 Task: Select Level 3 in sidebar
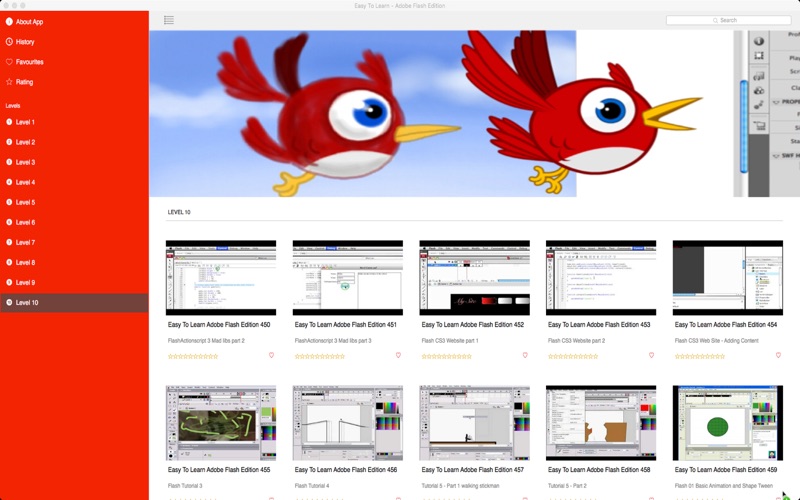74,162
